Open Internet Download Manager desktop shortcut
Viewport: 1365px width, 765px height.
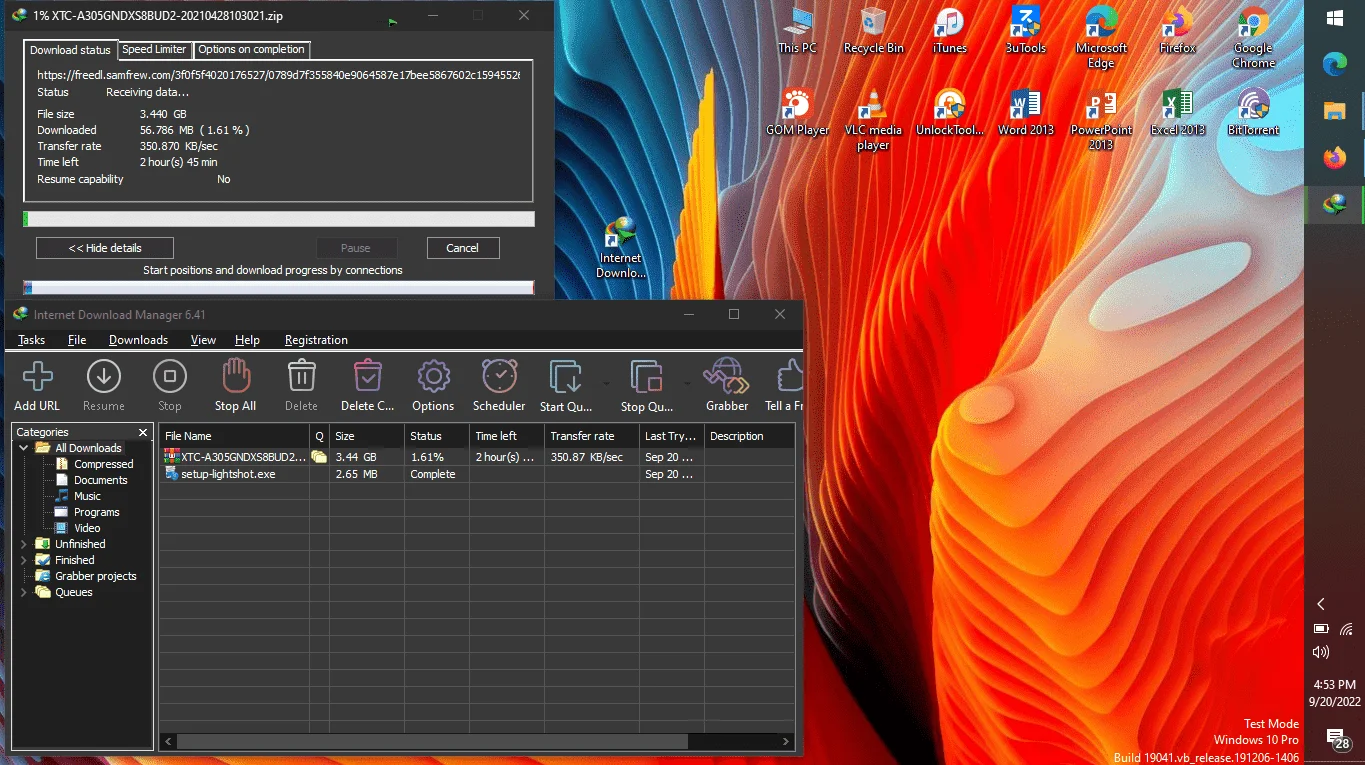coord(621,248)
